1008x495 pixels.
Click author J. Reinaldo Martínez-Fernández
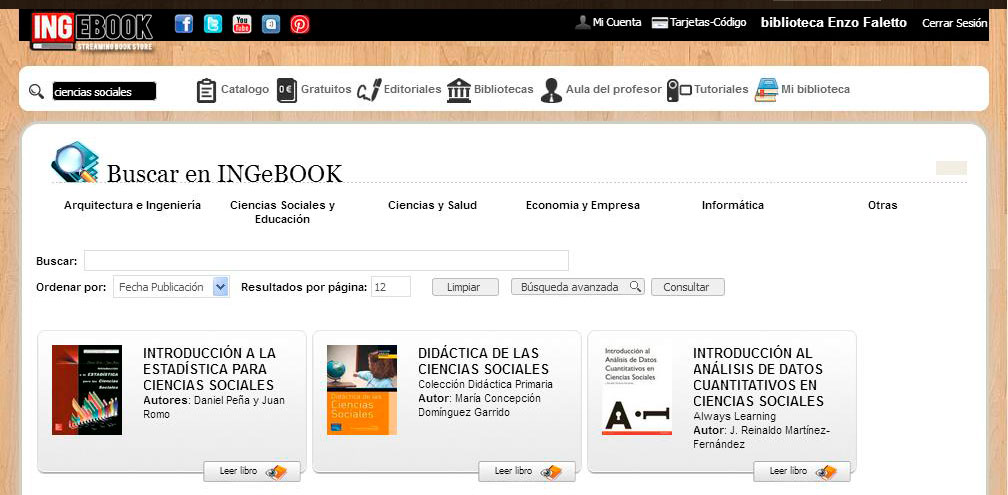point(761,437)
